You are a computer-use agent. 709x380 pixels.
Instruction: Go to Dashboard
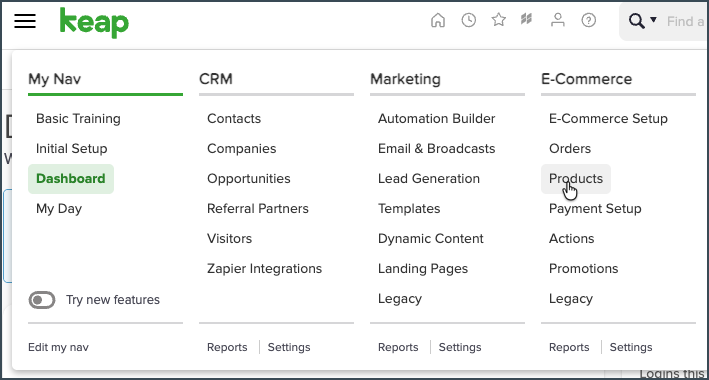click(71, 179)
